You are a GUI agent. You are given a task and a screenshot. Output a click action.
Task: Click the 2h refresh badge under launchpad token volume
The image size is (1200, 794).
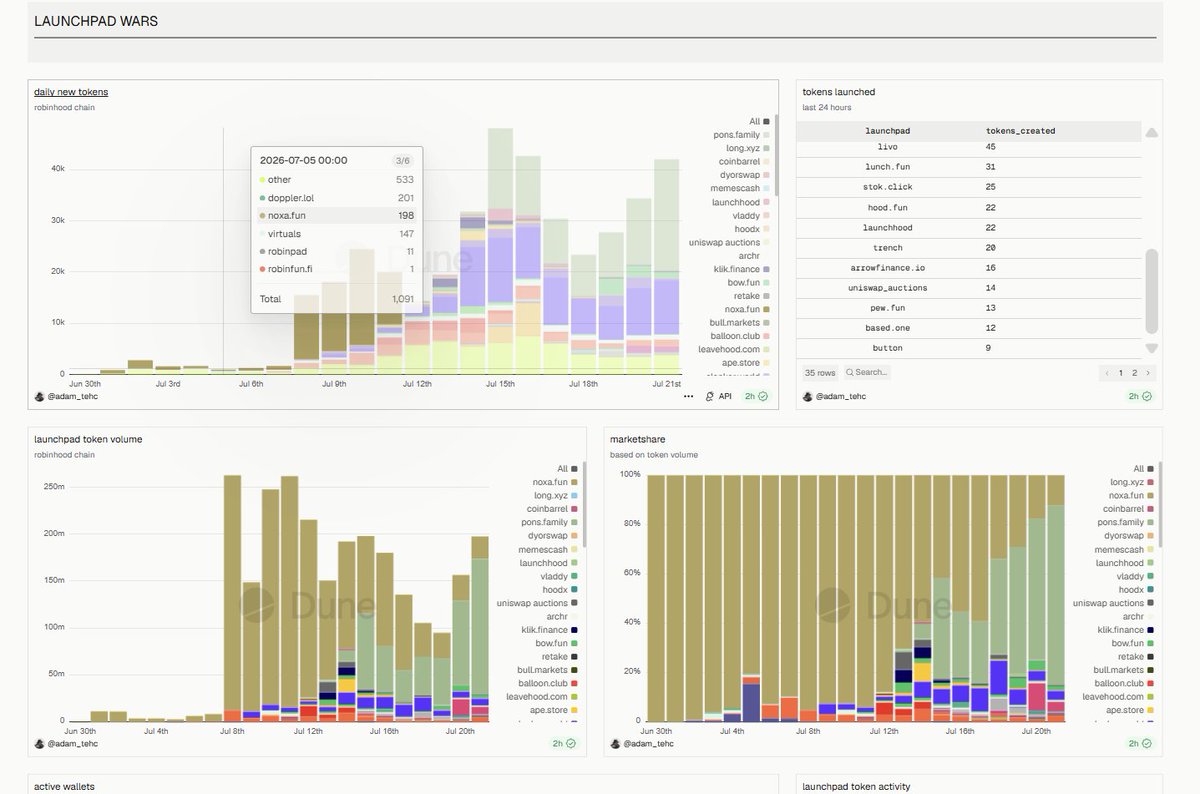coord(564,744)
